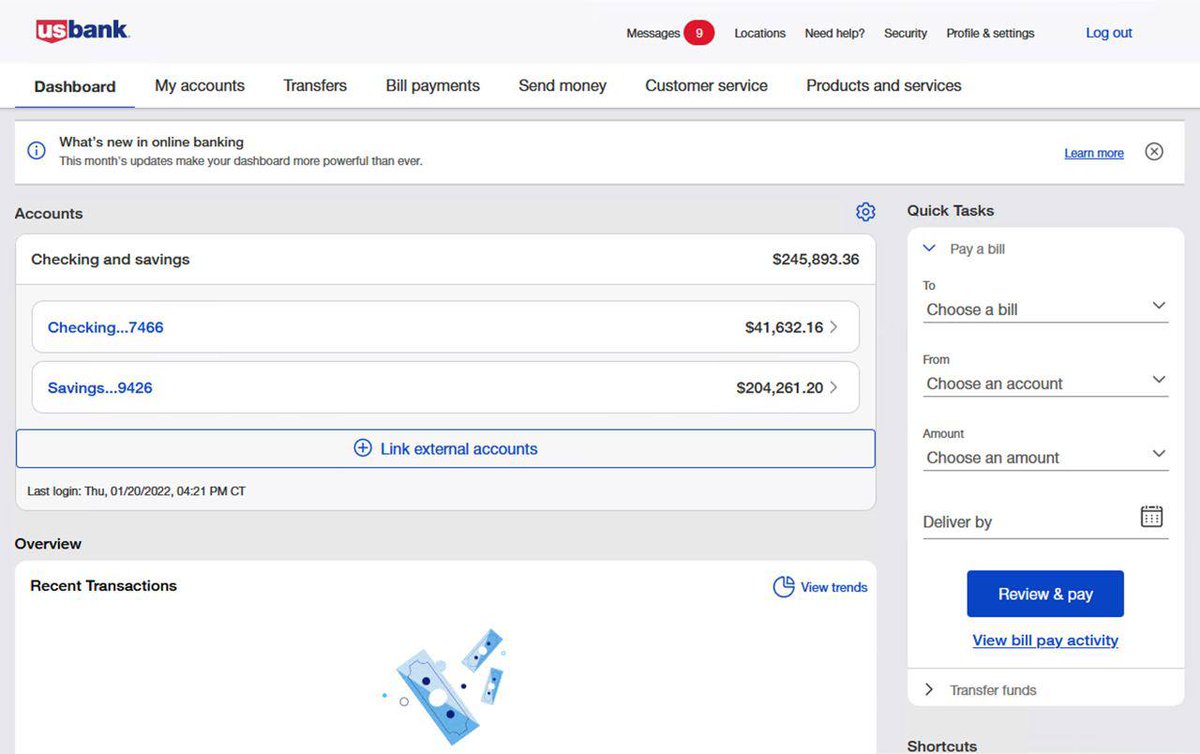
Task: Collapse the Pay a bill section
Action: (x=929, y=248)
